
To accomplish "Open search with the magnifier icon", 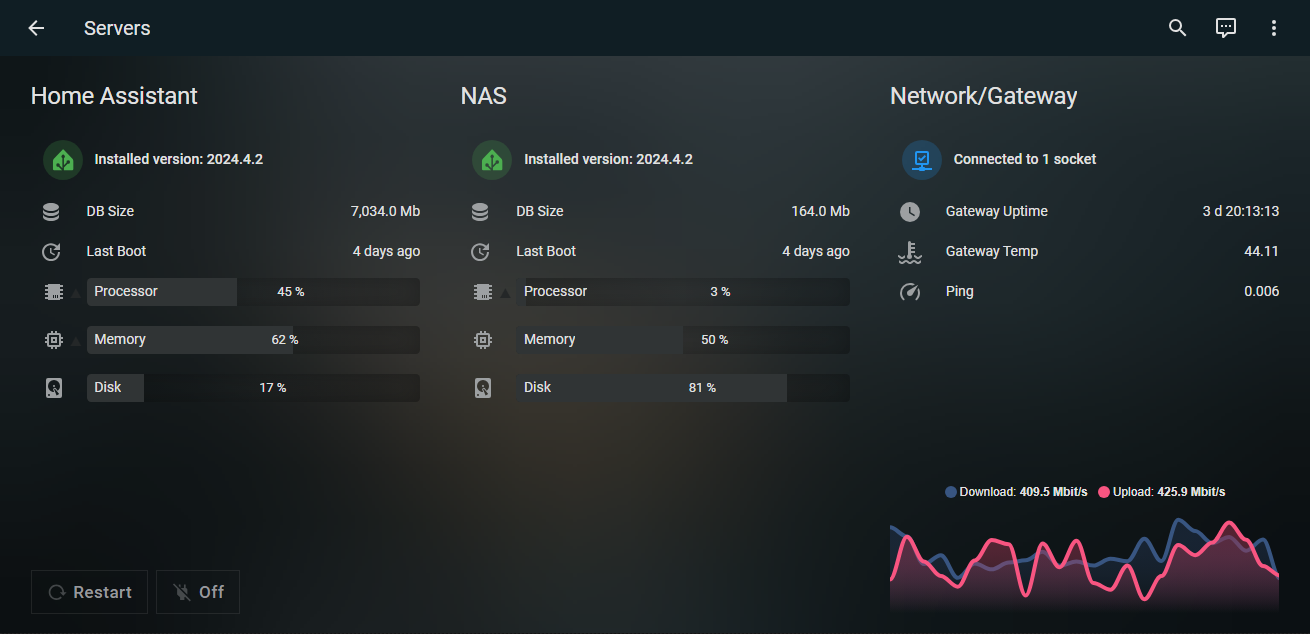I will tap(1178, 28).
